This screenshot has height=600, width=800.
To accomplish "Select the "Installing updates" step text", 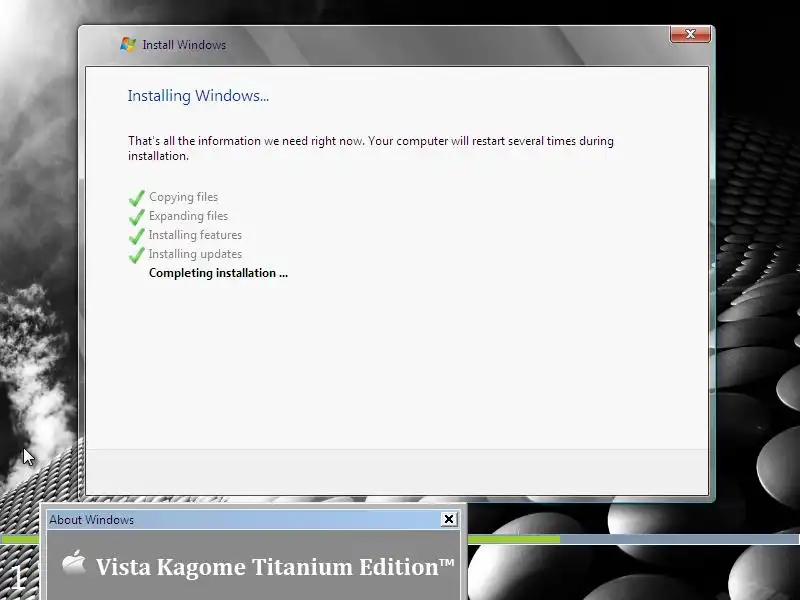I will coord(195,254).
